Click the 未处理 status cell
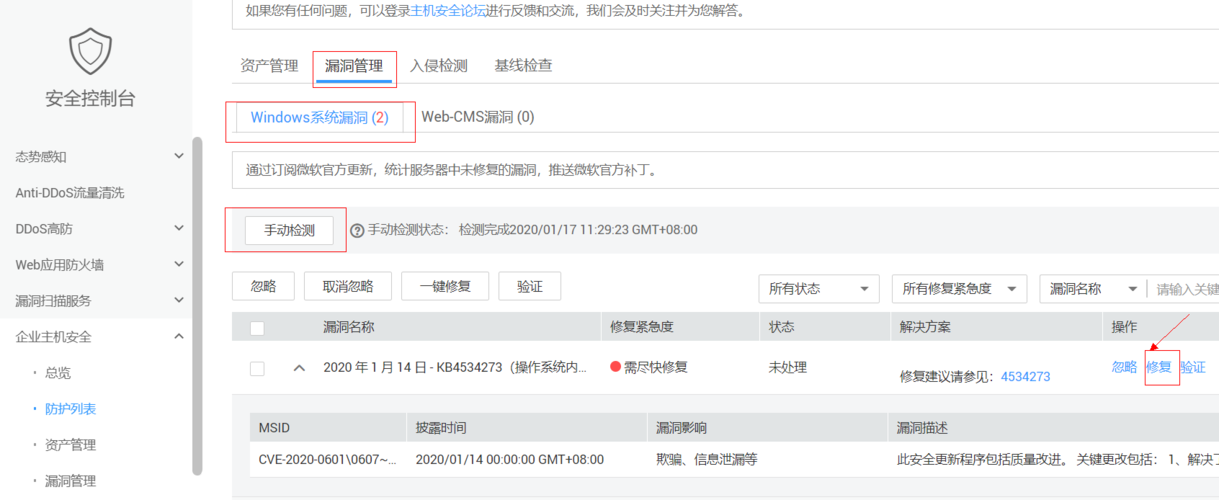Image resolution: width=1219 pixels, height=500 pixels. click(x=788, y=367)
